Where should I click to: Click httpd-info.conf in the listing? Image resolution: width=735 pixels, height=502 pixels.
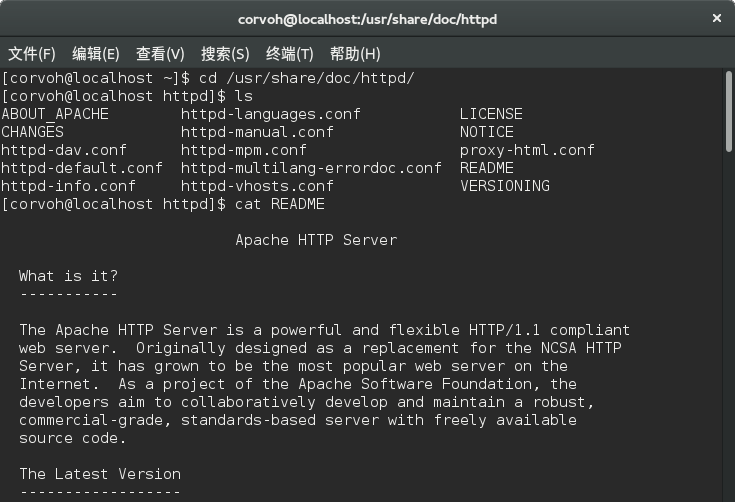coord(68,186)
